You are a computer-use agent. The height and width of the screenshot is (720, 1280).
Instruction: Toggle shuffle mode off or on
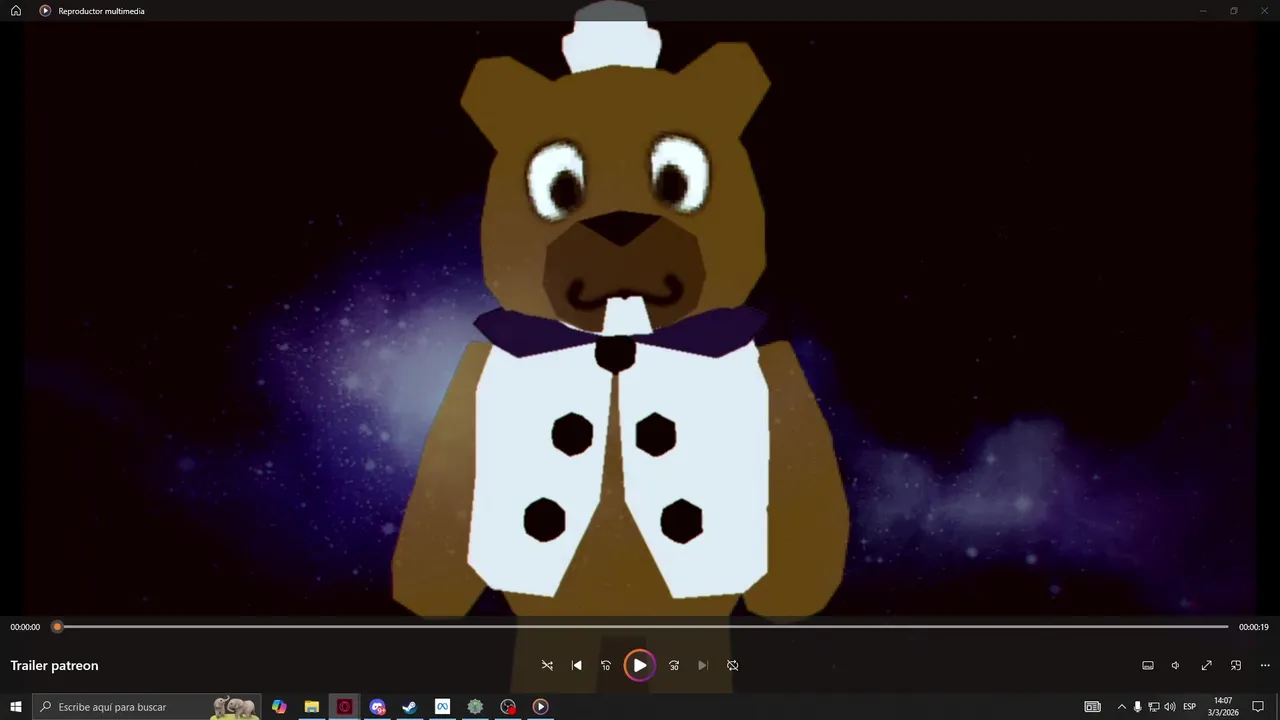(x=547, y=665)
